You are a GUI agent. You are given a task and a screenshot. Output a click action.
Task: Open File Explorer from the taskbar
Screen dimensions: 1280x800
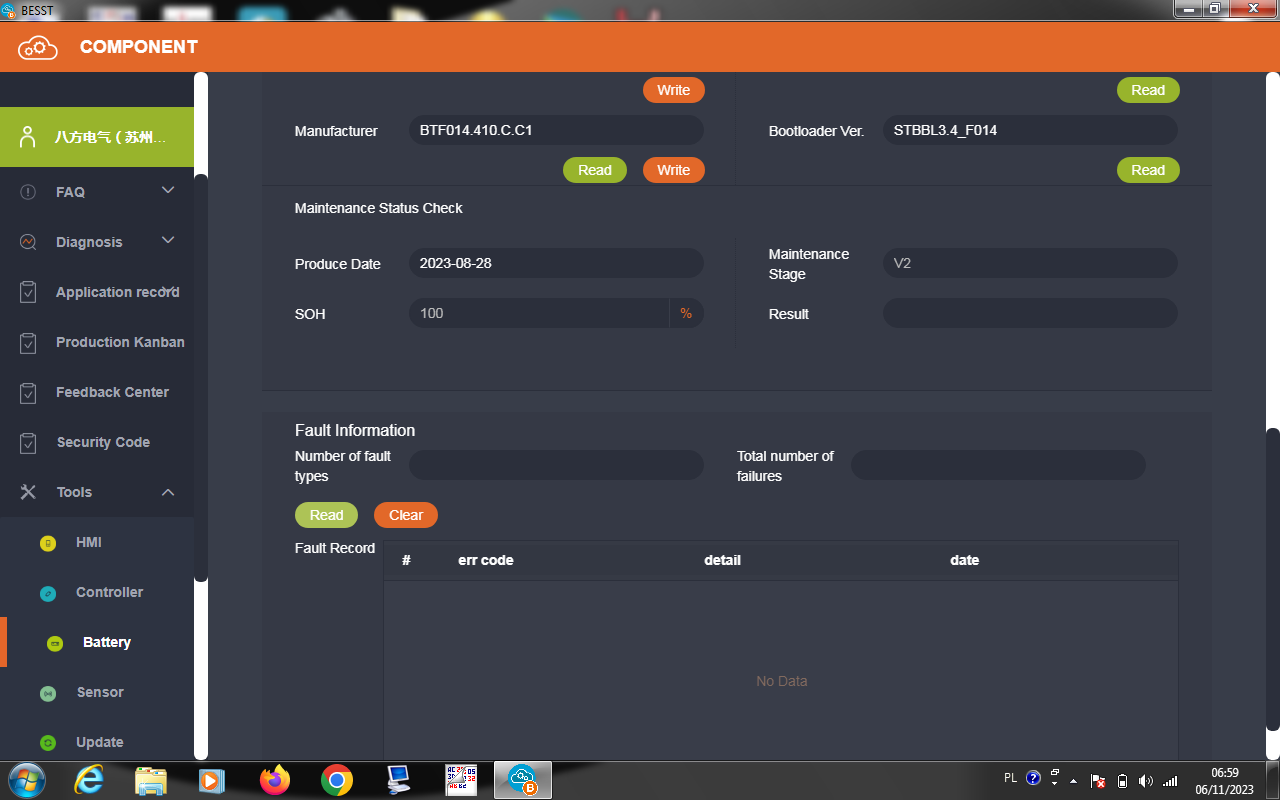pyautogui.click(x=151, y=780)
